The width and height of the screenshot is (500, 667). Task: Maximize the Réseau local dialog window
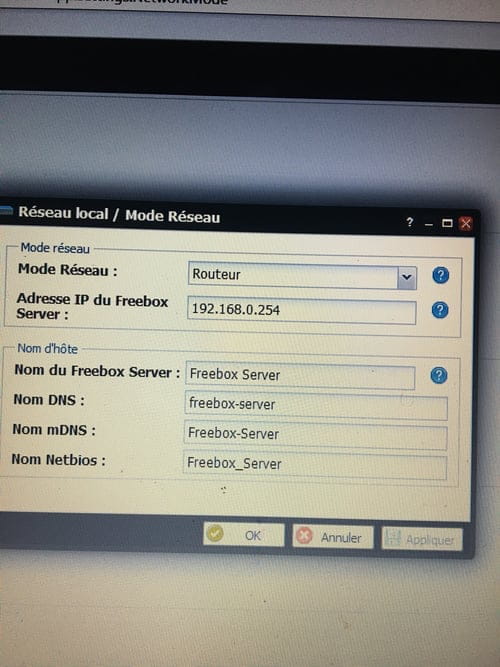pyautogui.click(x=447, y=223)
